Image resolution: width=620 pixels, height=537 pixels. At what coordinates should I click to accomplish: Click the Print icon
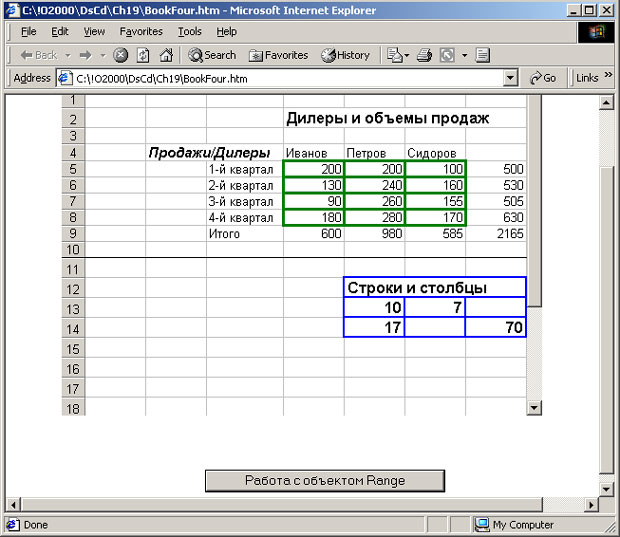(424, 55)
